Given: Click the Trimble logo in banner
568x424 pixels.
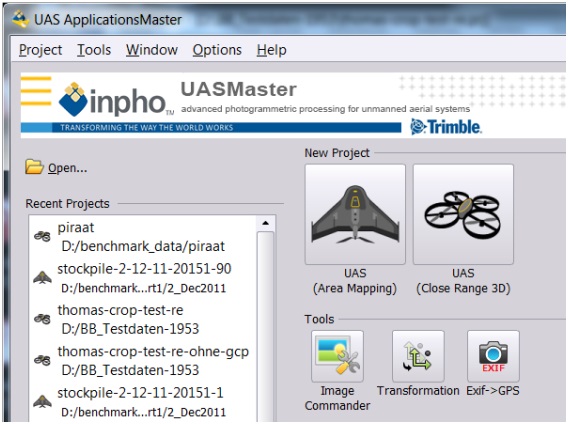Looking at the screenshot, I should [x=446, y=127].
